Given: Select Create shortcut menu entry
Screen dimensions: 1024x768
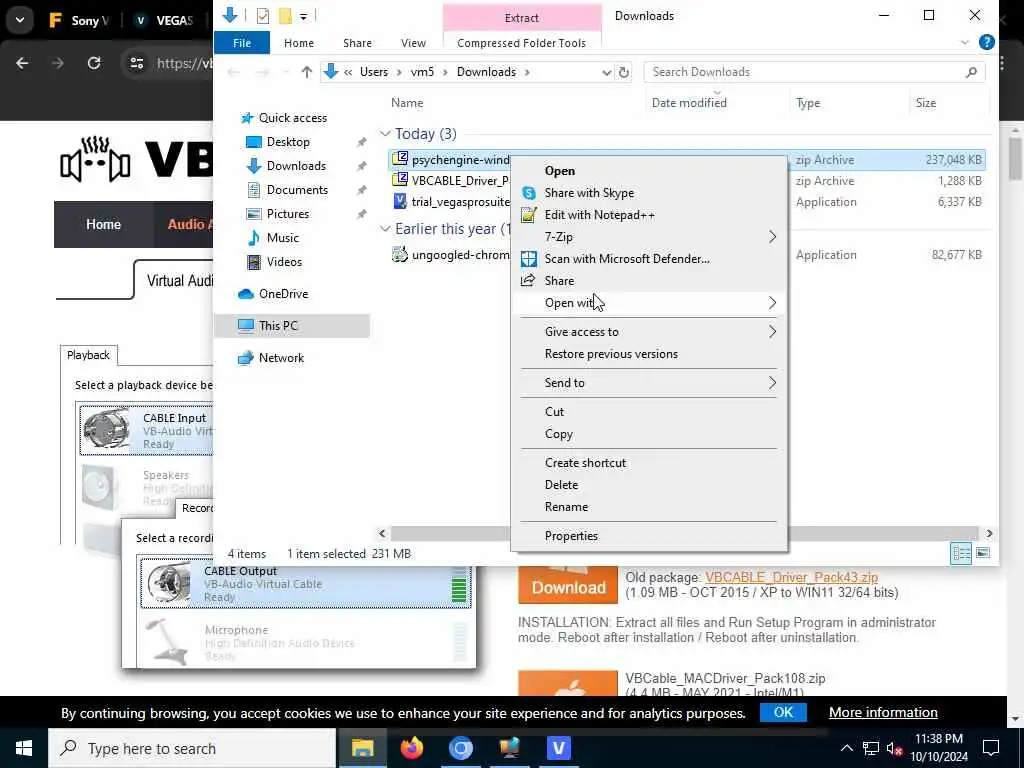Looking at the screenshot, I should click(x=585, y=463).
